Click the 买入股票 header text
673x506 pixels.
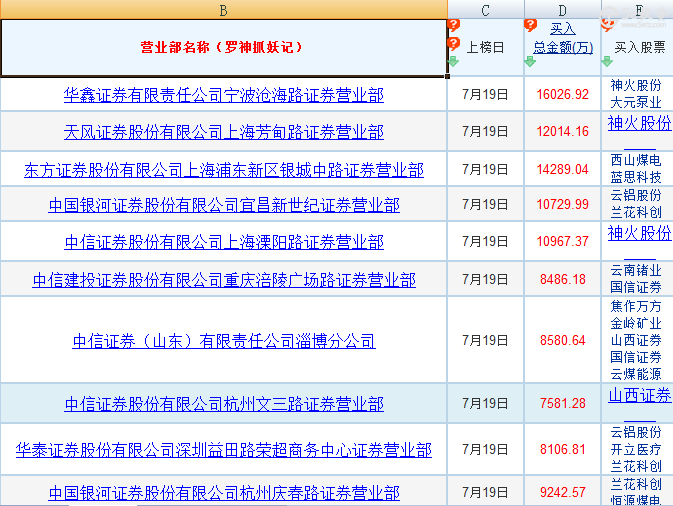pyautogui.click(x=640, y=47)
